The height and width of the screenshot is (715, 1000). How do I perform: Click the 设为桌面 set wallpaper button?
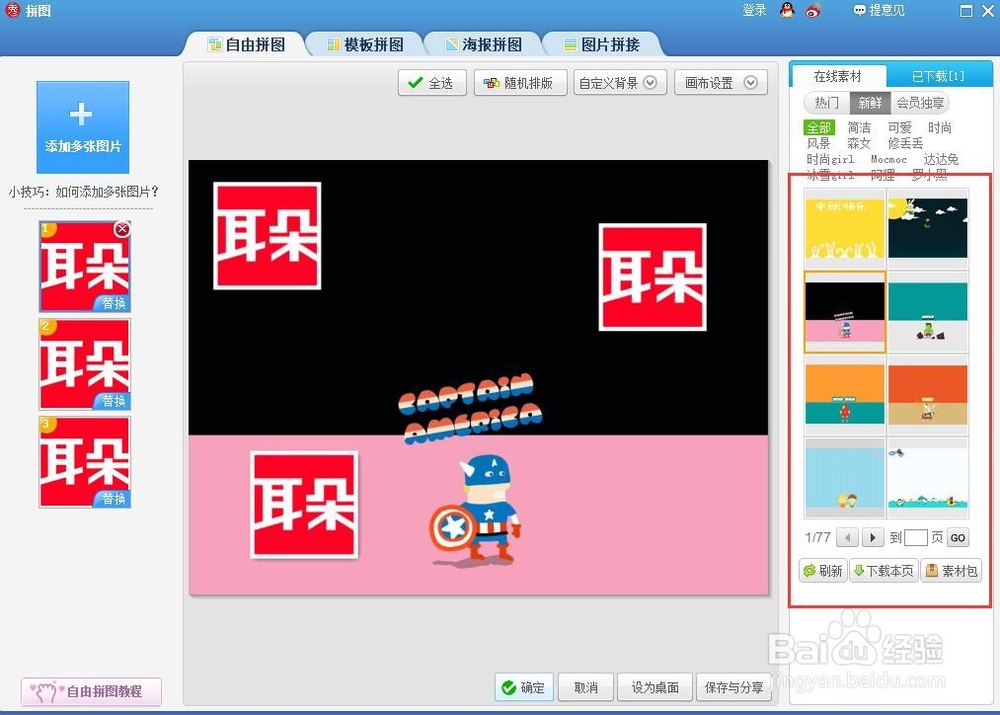(655, 688)
